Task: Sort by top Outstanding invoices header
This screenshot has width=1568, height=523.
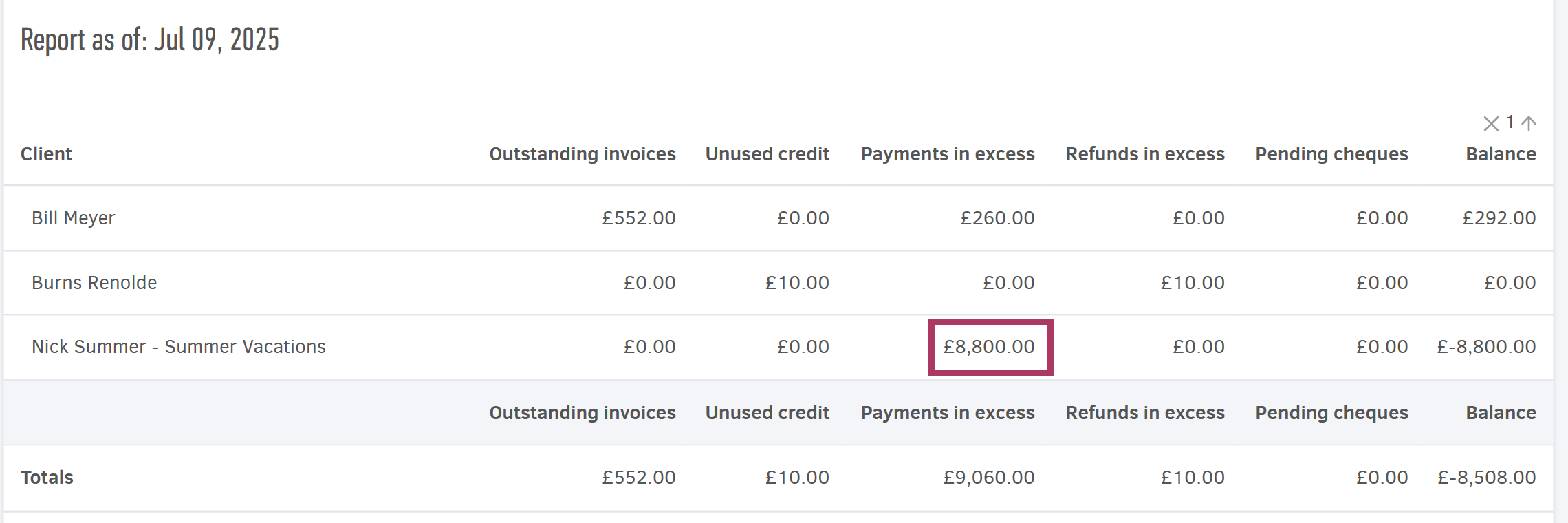Action: 582,154
